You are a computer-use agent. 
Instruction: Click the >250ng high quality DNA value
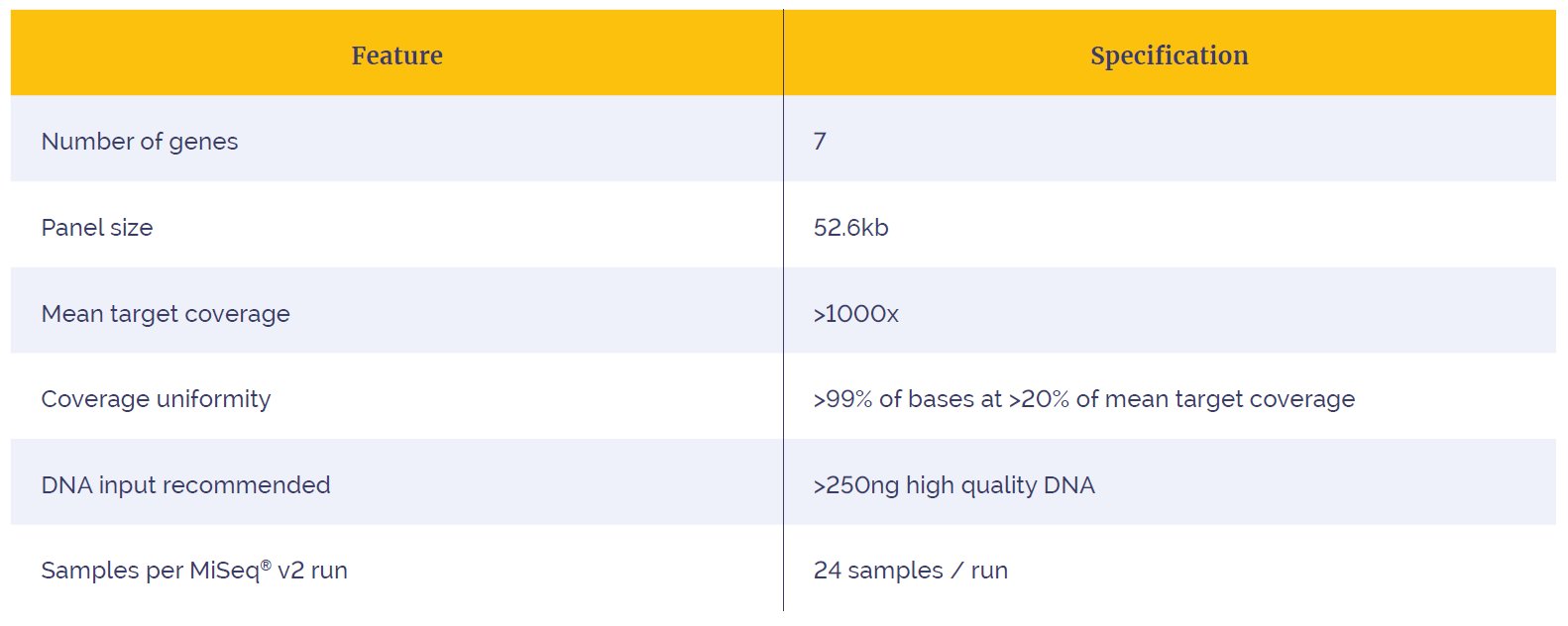click(954, 485)
